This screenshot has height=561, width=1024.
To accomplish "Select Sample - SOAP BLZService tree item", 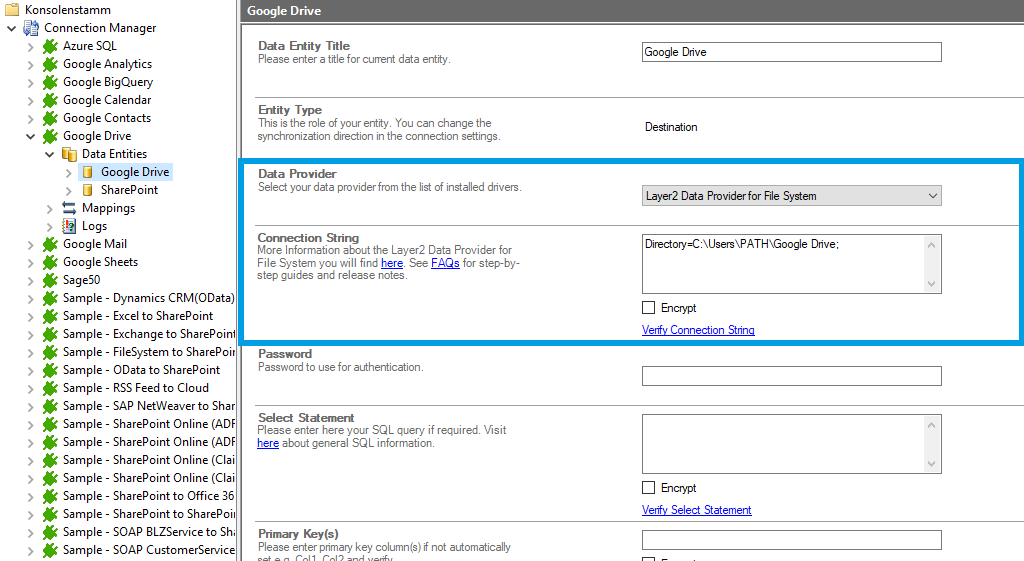I will (x=149, y=532).
